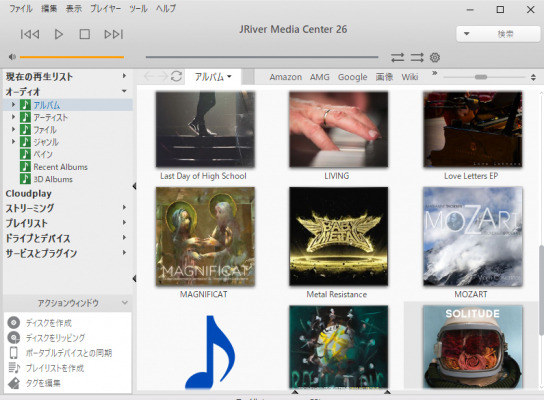Collapse the アクションウィンドウ panel chevron

pos(125,303)
